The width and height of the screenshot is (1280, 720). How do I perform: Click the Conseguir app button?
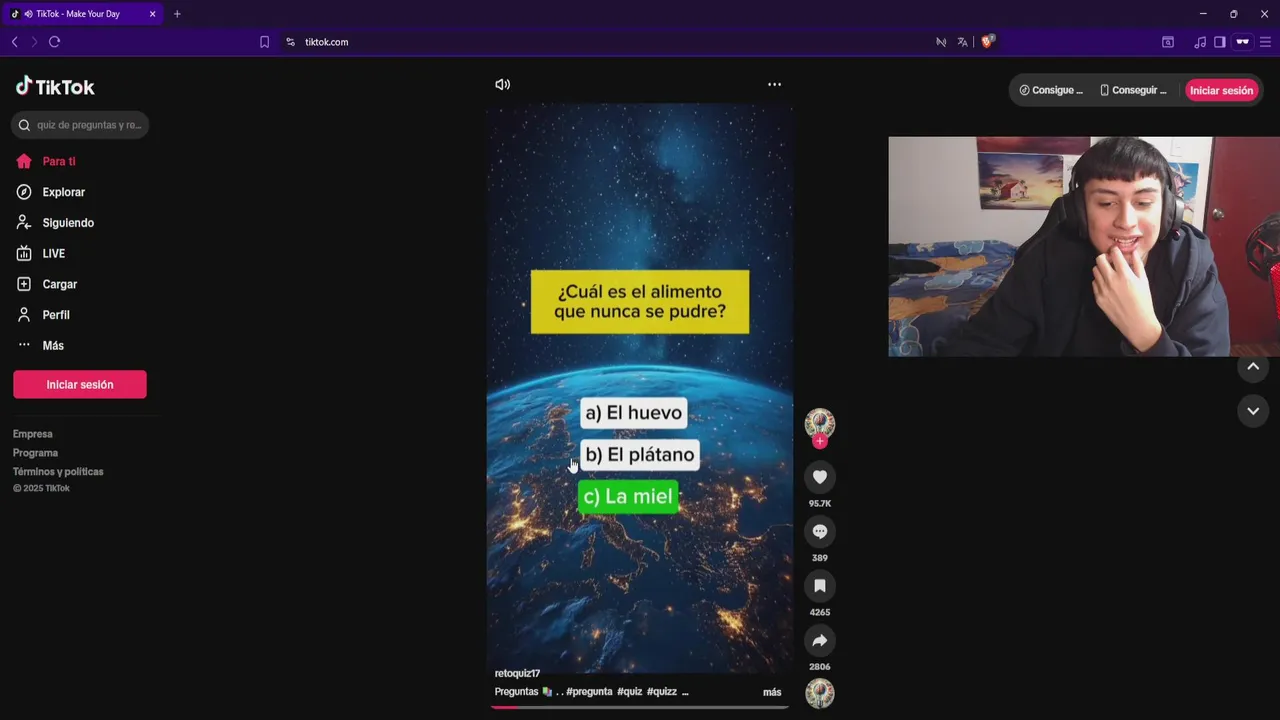(x=1133, y=91)
